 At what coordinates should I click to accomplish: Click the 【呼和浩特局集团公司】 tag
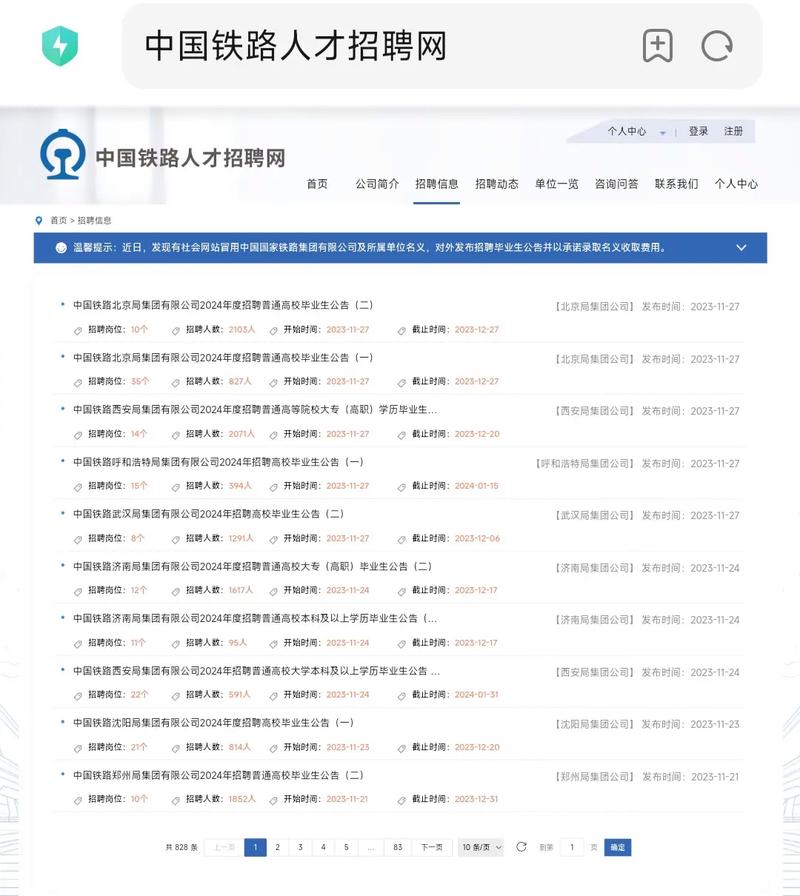585,463
